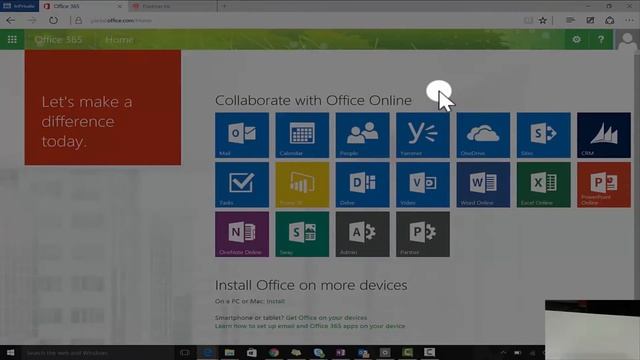Open Chrome from the taskbar
The height and width of the screenshot is (360, 640).
274,353
